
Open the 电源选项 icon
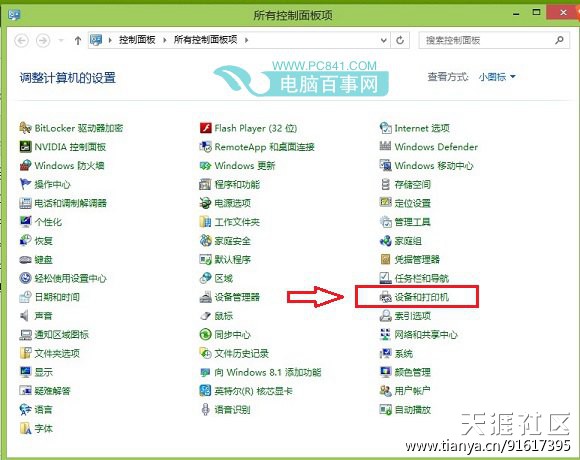[205, 203]
